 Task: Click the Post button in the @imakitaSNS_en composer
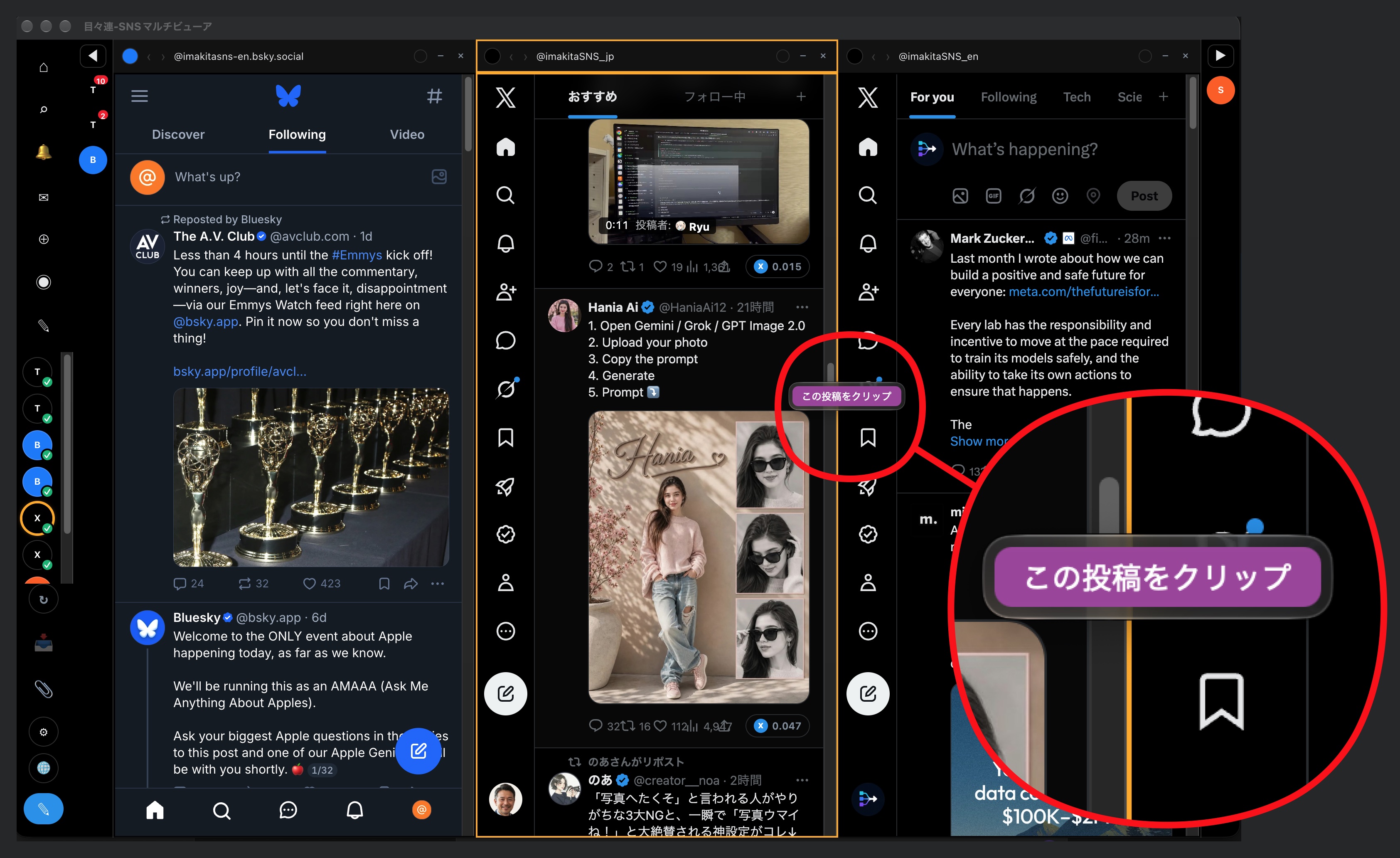coord(1144,196)
